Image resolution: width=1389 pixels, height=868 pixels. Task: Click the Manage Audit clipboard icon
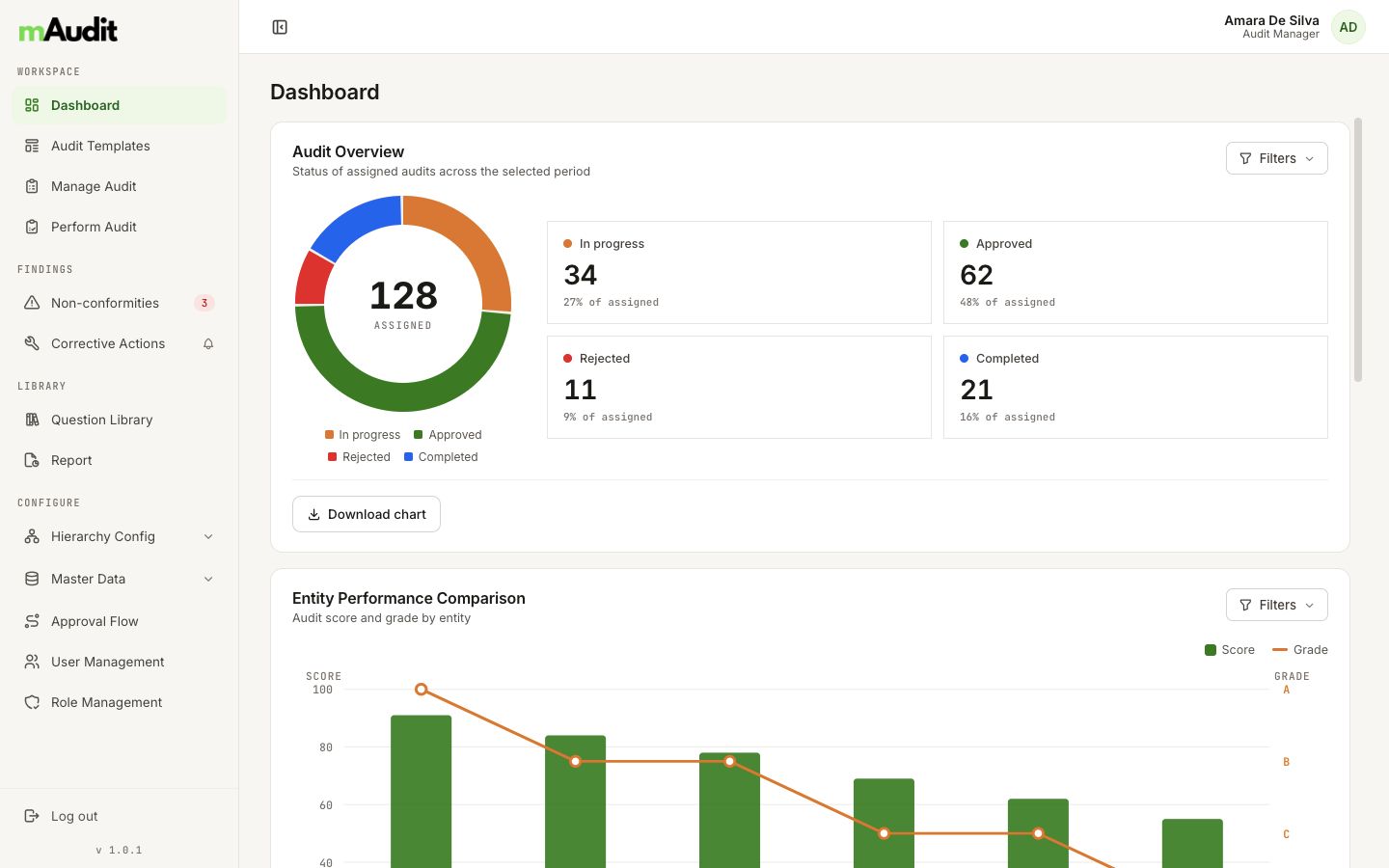tap(32, 186)
